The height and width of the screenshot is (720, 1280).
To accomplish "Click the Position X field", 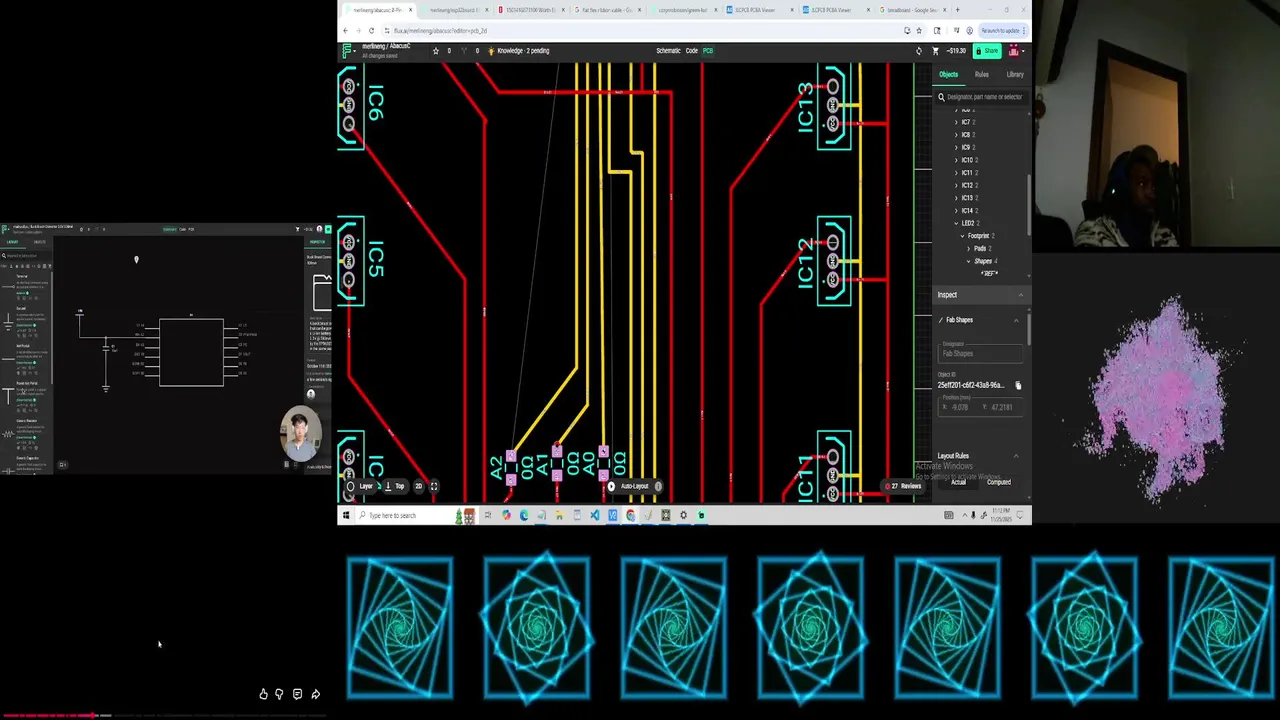I will click(x=958, y=408).
